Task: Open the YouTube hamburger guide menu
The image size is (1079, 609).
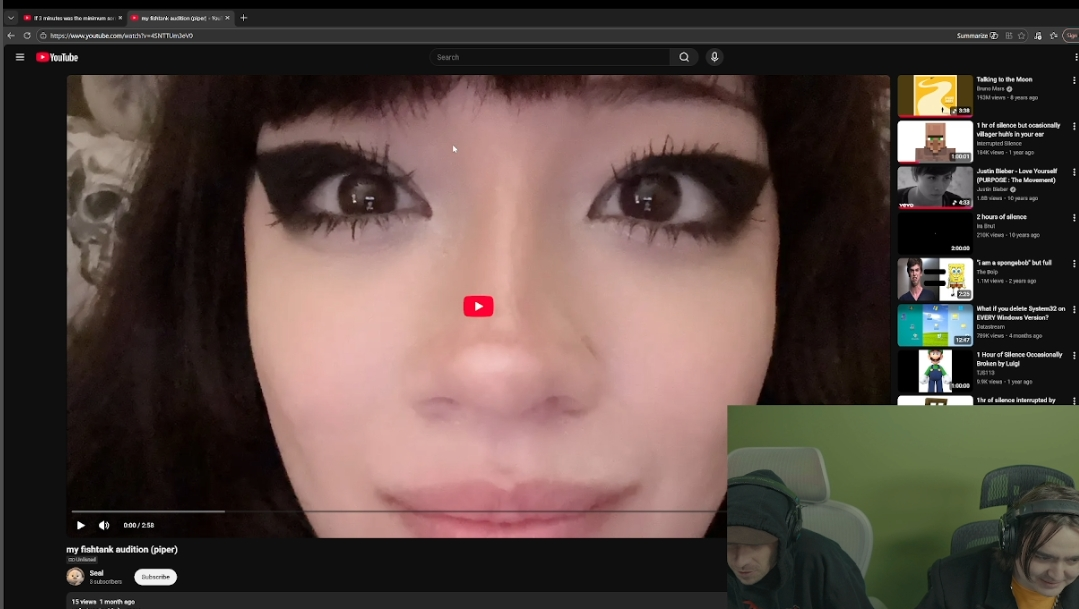Action: tap(20, 57)
